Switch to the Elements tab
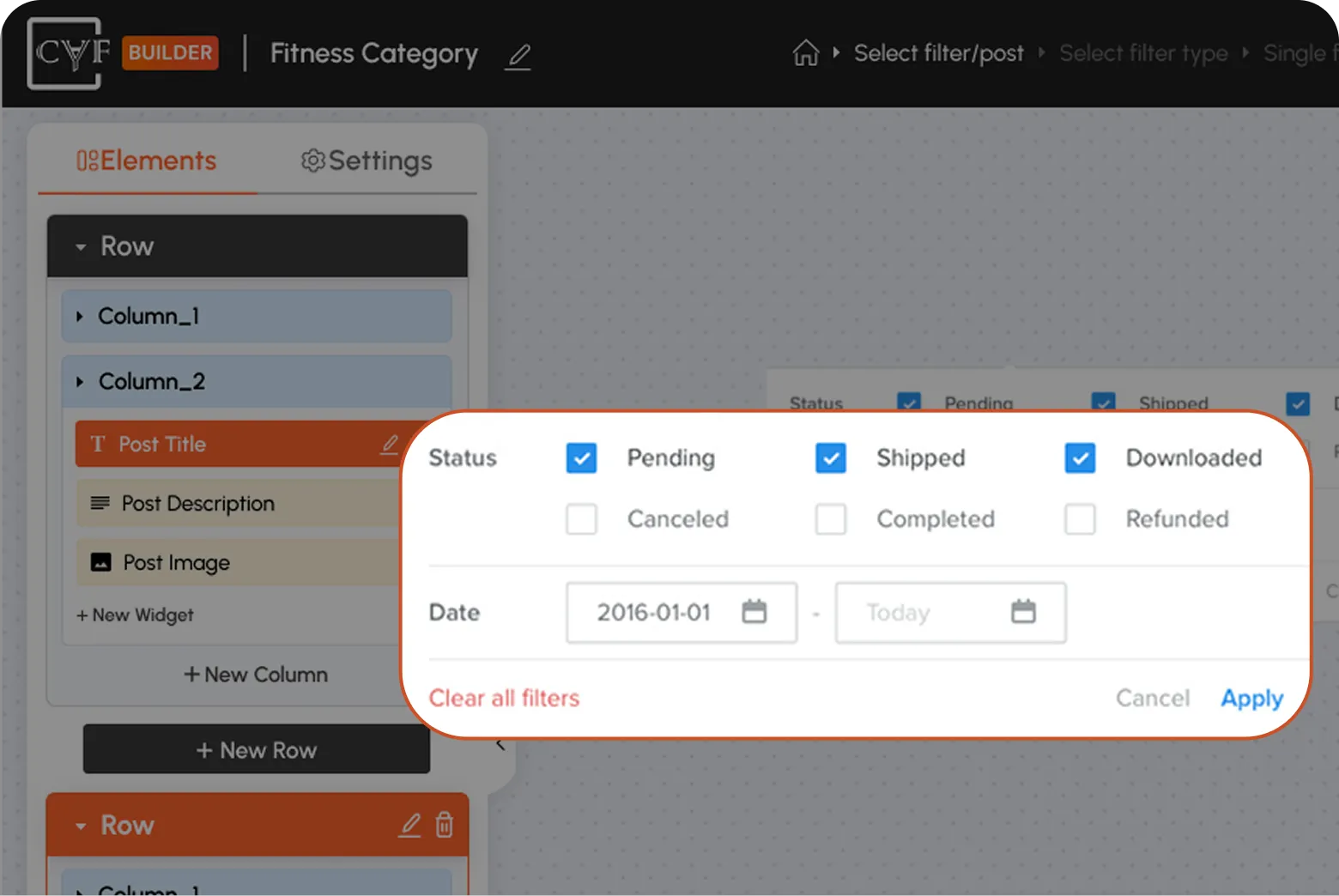This screenshot has height=896, width=1339. click(x=147, y=160)
